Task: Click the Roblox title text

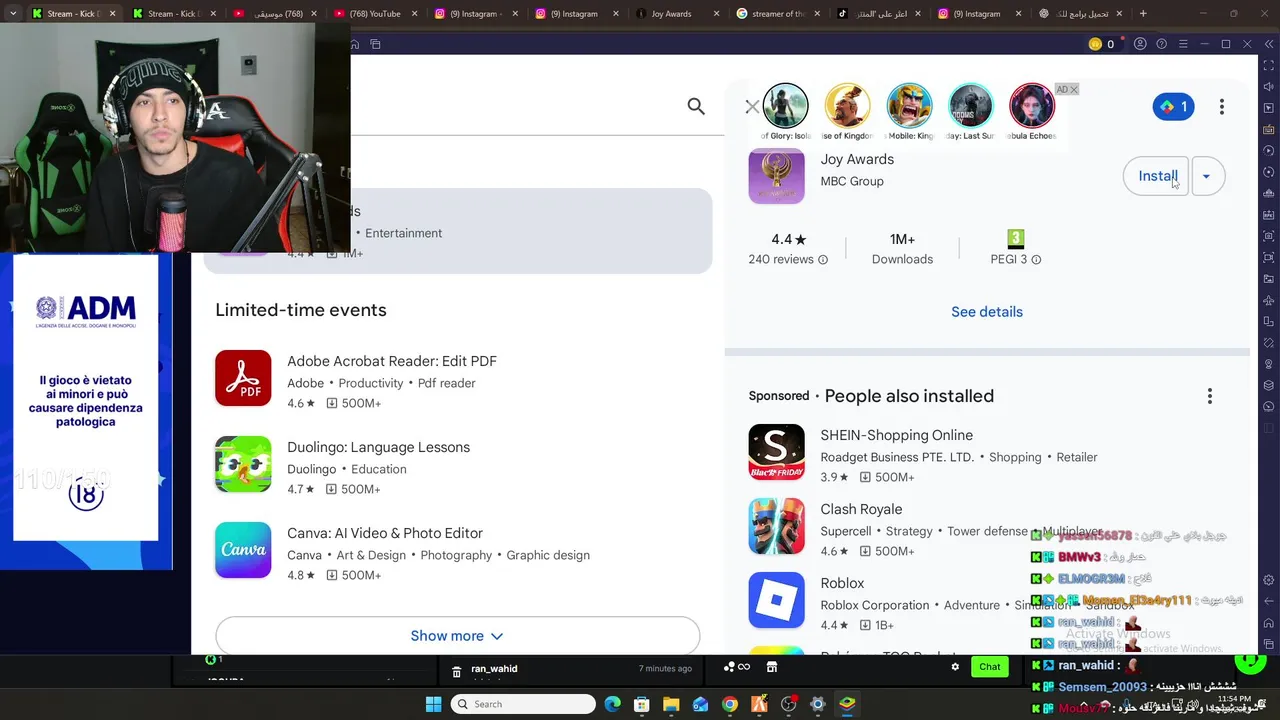Action: point(842,583)
